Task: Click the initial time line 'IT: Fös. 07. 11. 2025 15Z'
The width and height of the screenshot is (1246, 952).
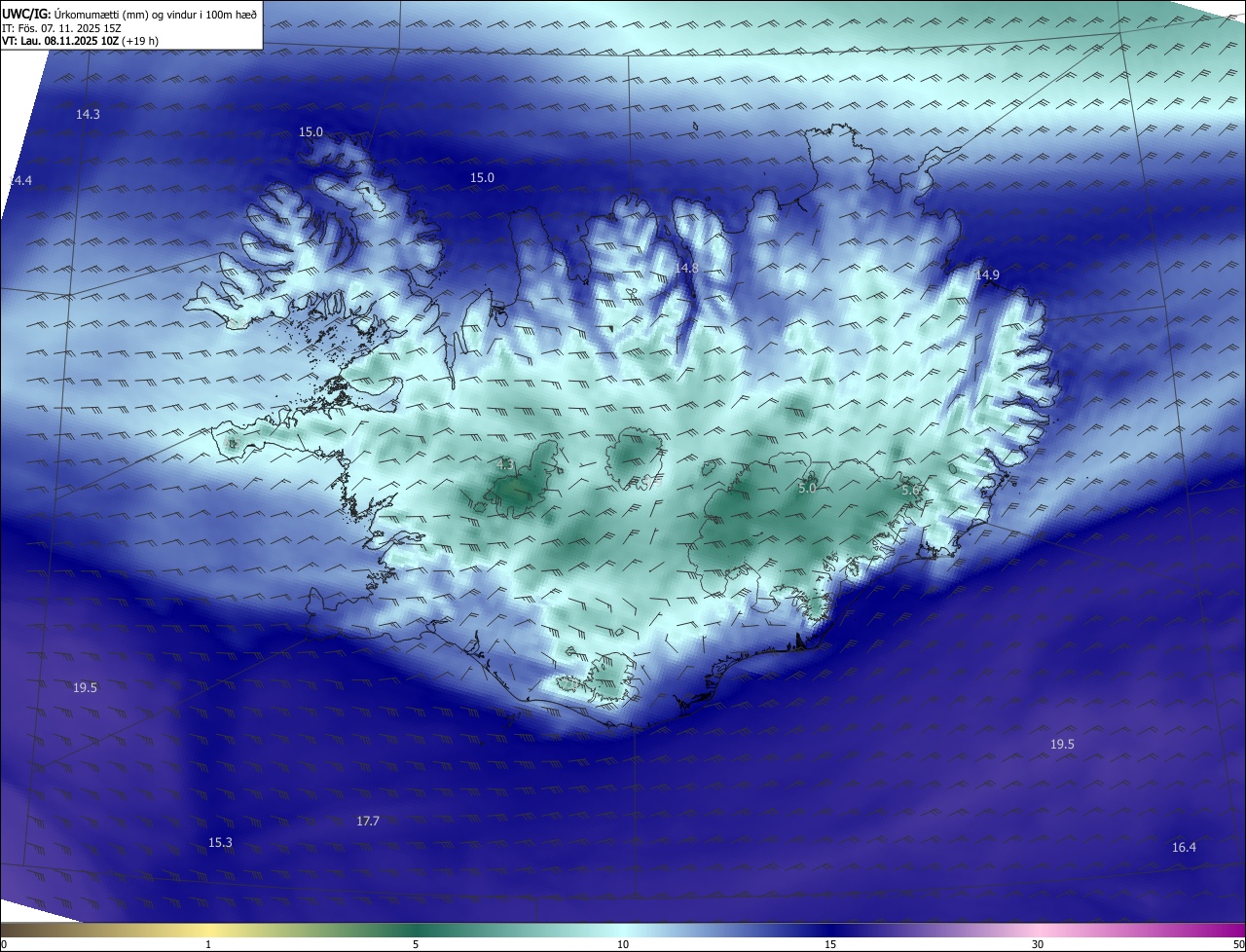Action: click(61, 28)
